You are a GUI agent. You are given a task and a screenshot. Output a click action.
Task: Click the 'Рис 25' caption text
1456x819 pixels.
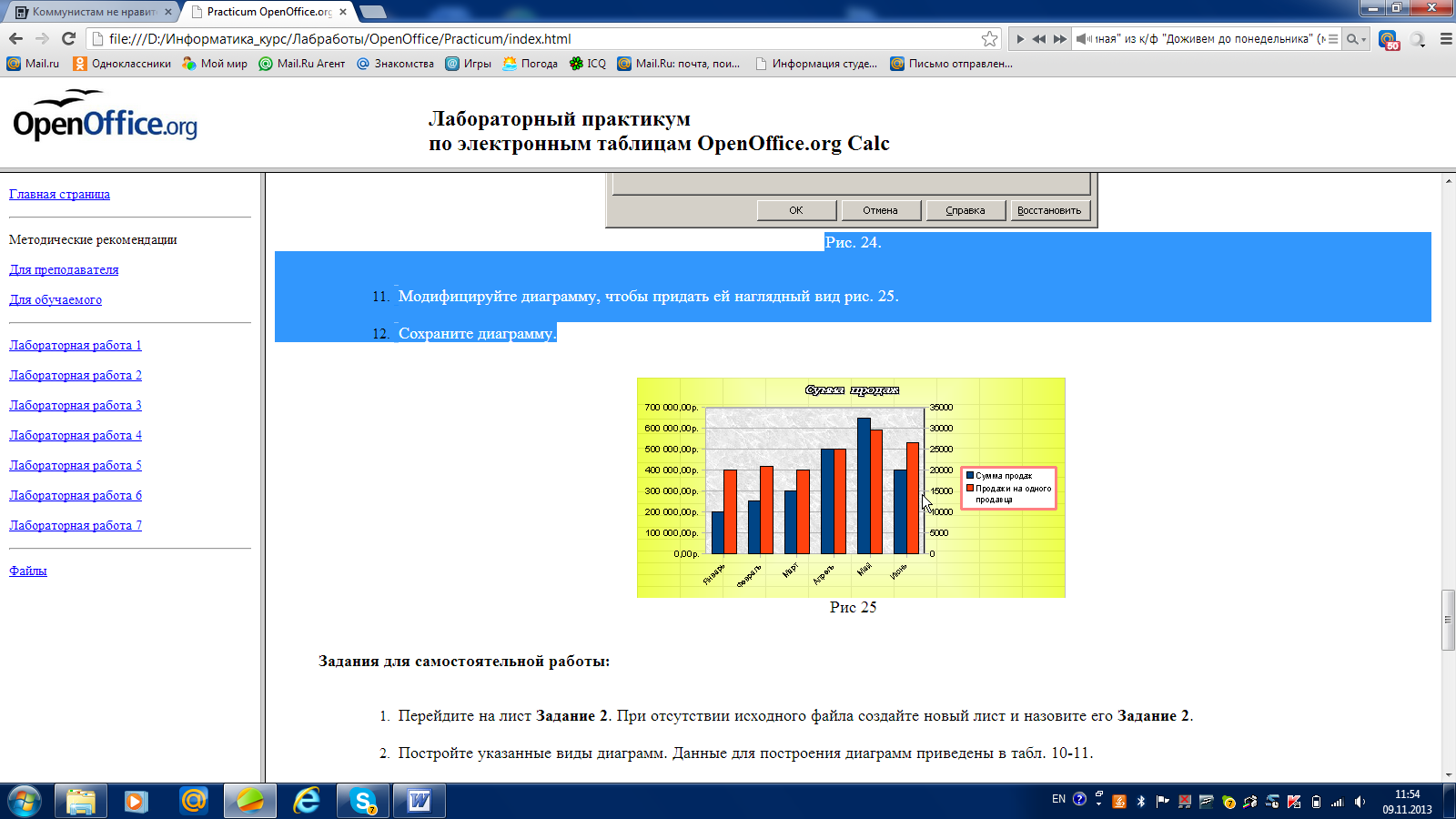[853, 607]
